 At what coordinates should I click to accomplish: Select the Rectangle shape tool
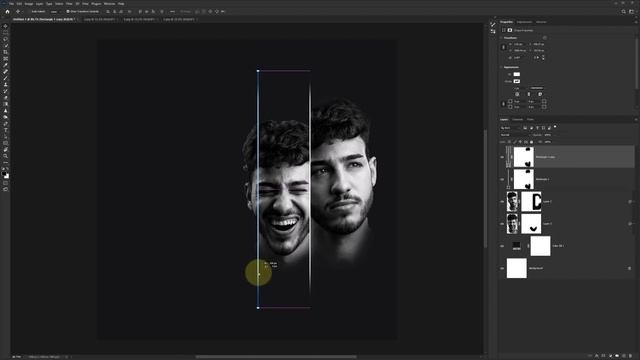pos(6,143)
